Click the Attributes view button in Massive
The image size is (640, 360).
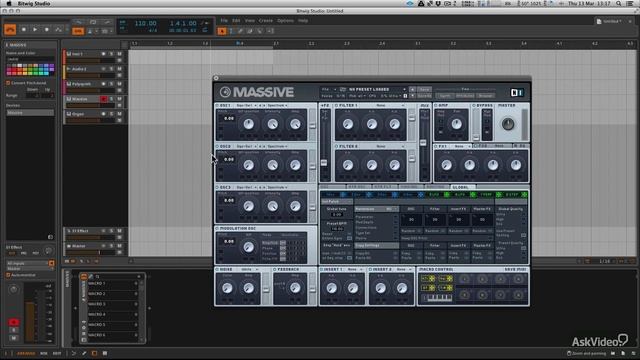click(464, 96)
